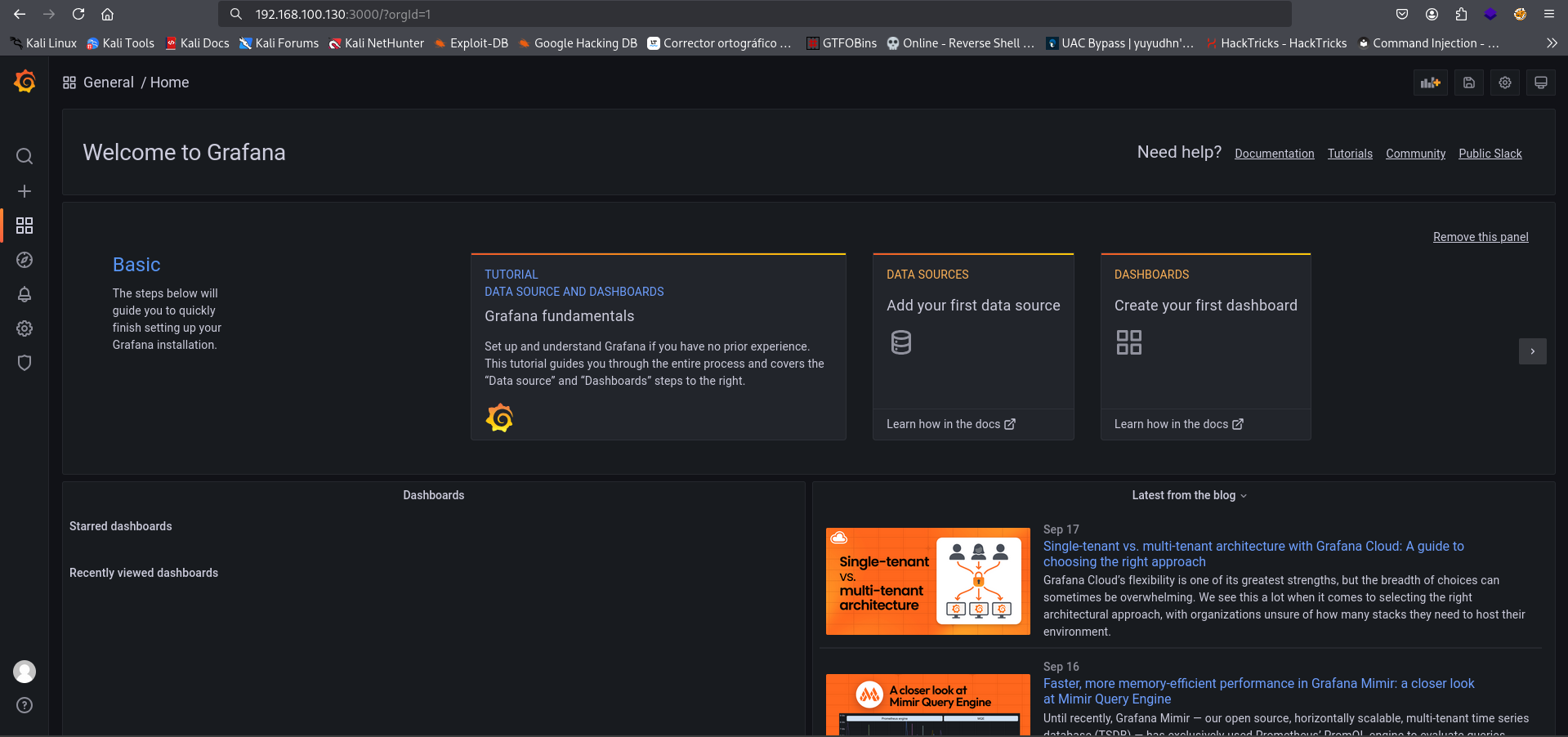Click the grid icon in the Dashboards card
Screen dimensions: 1568x737
pyautogui.click(x=1128, y=342)
